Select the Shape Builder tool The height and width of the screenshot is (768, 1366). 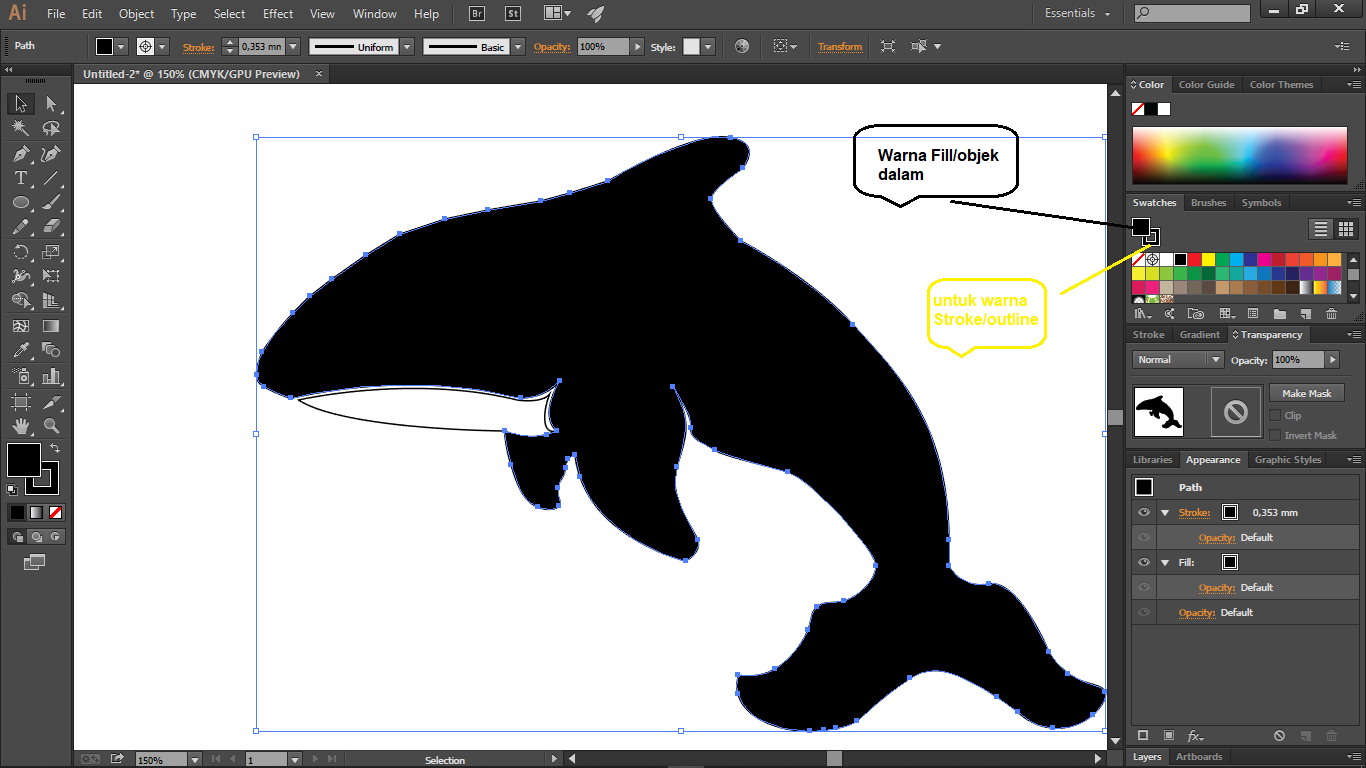(x=20, y=301)
